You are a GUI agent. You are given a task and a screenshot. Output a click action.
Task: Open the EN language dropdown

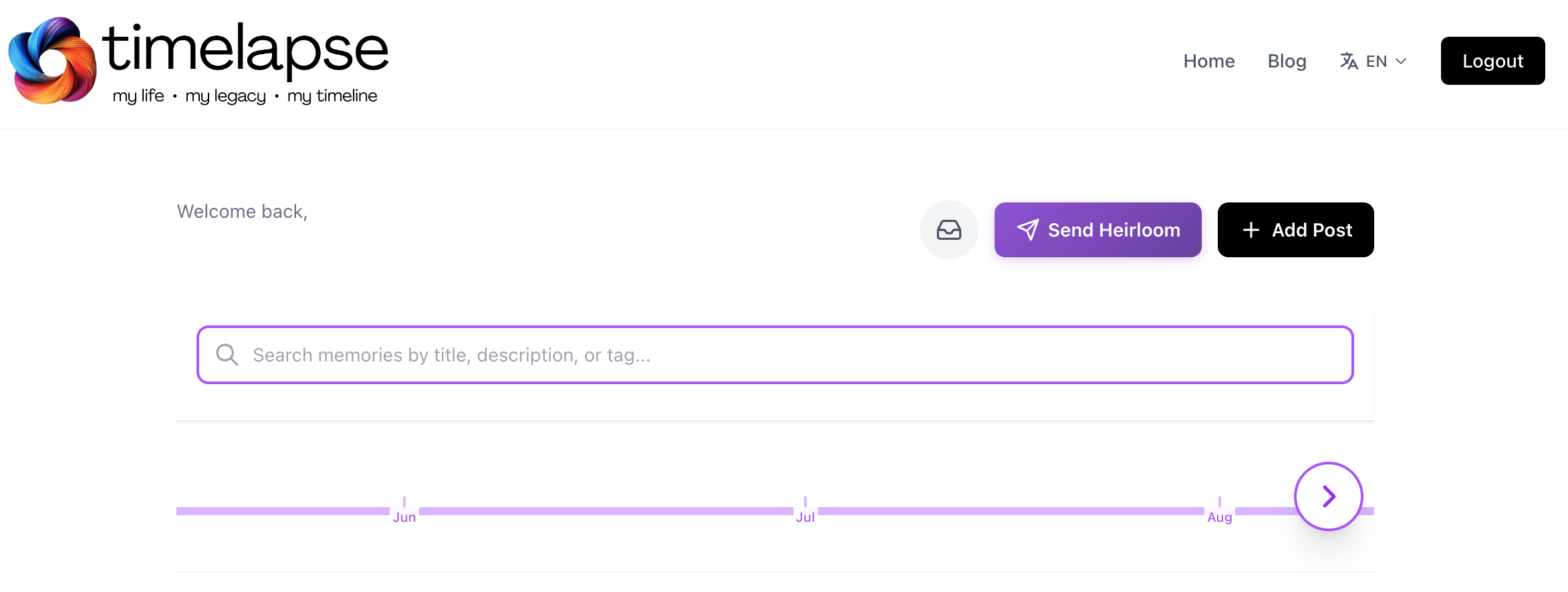coord(1376,61)
